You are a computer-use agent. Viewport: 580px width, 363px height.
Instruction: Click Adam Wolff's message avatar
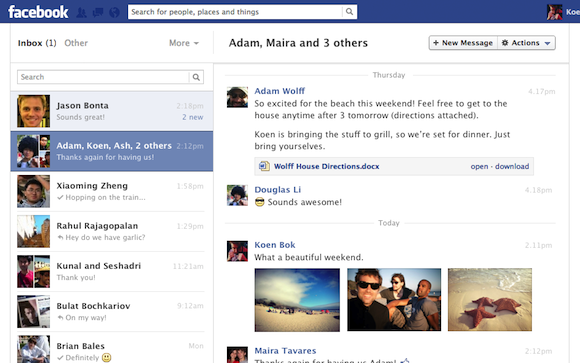[237, 97]
